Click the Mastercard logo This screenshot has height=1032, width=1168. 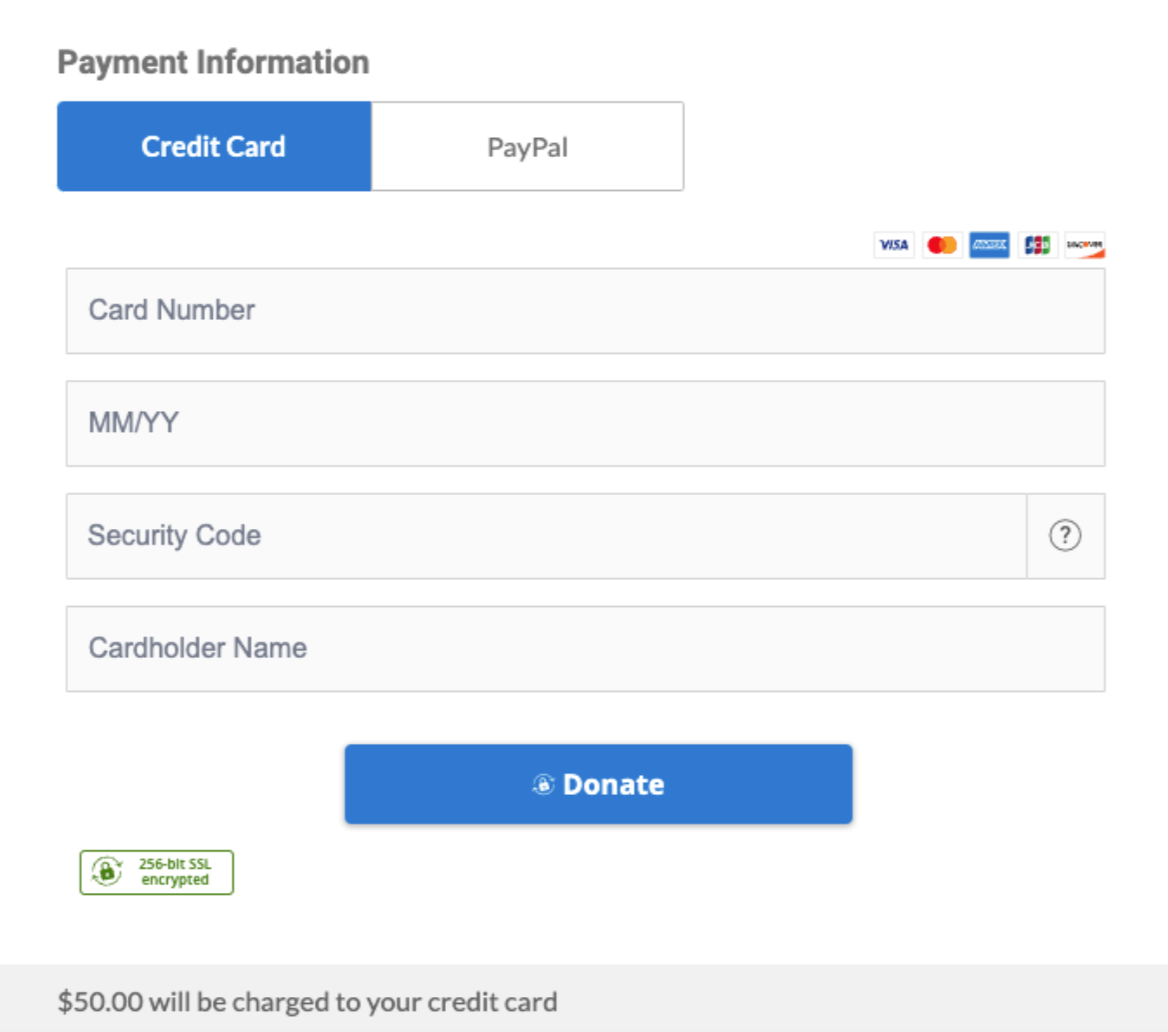point(941,245)
